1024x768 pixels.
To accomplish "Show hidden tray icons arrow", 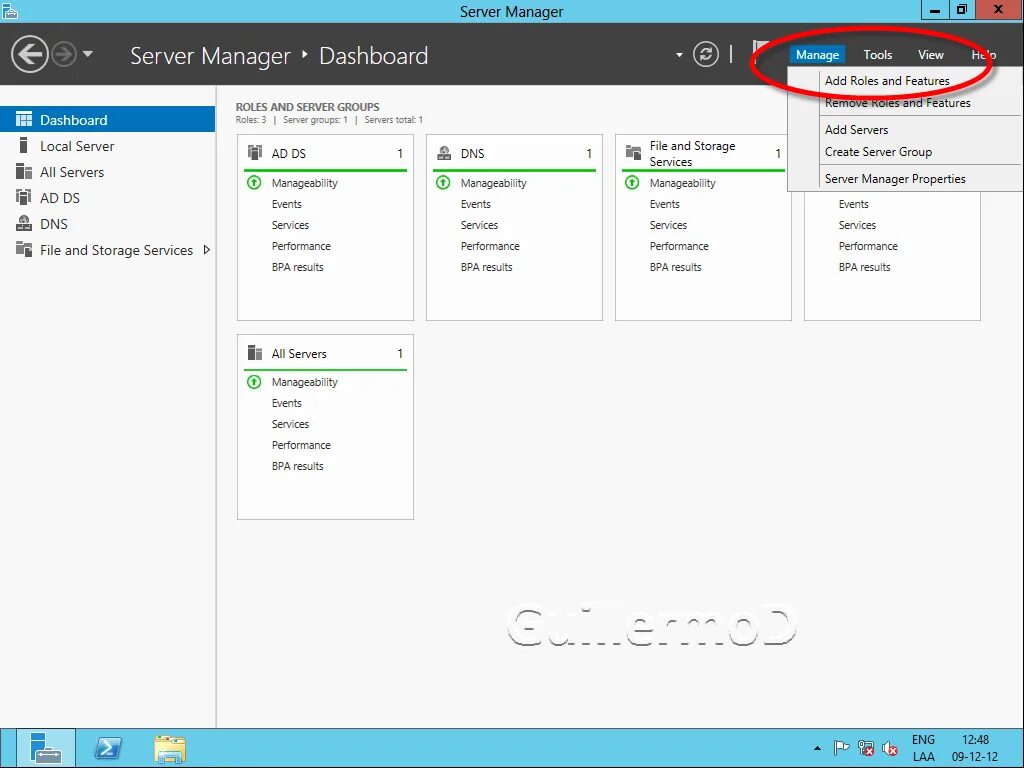I will pyautogui.click(x=817, y=748).
